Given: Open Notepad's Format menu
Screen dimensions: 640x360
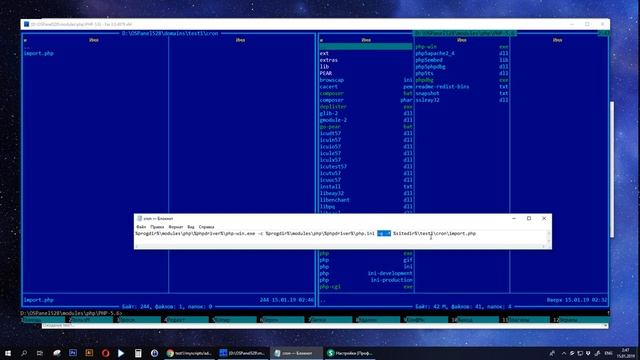Looking at the screenshot, I should (x=176, y=227).
